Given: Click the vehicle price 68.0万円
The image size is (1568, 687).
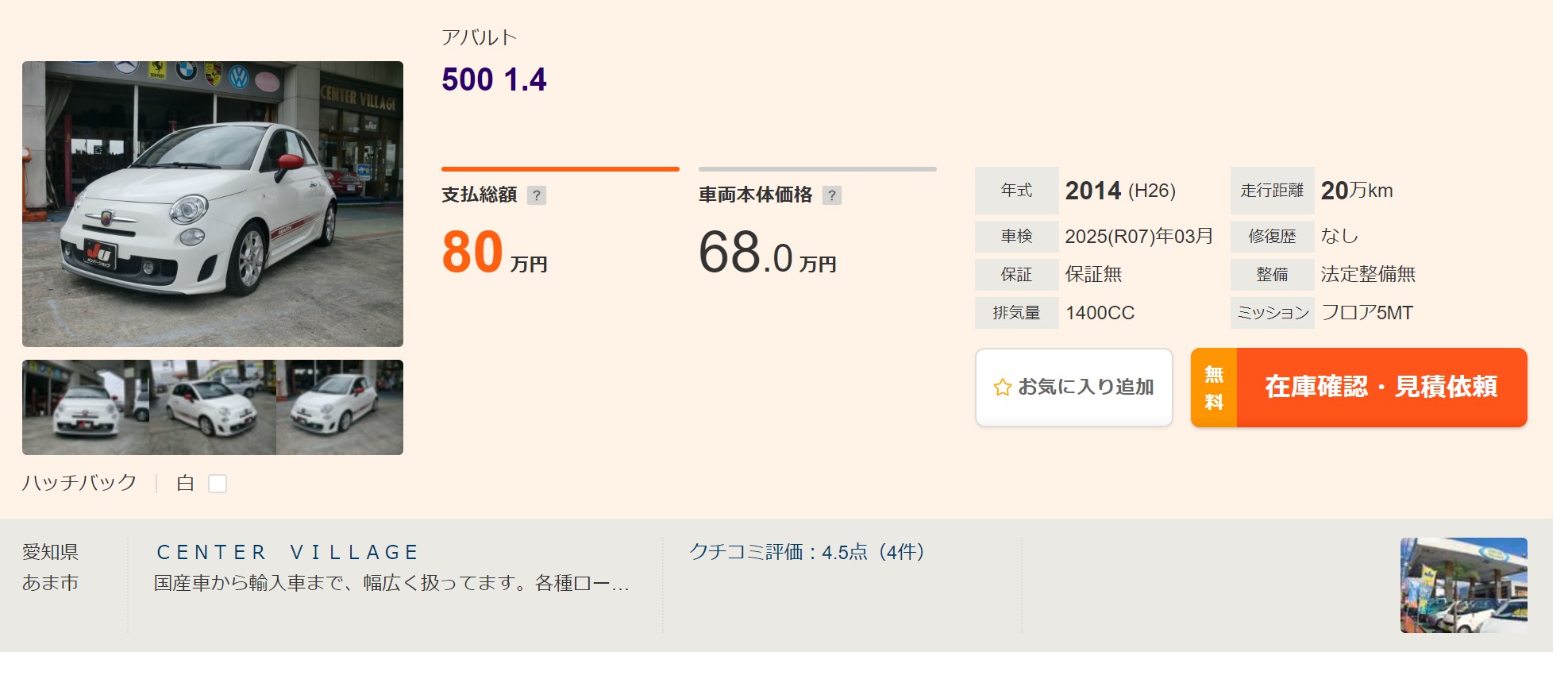Looking at the screenshot, I should click(768, 253).
